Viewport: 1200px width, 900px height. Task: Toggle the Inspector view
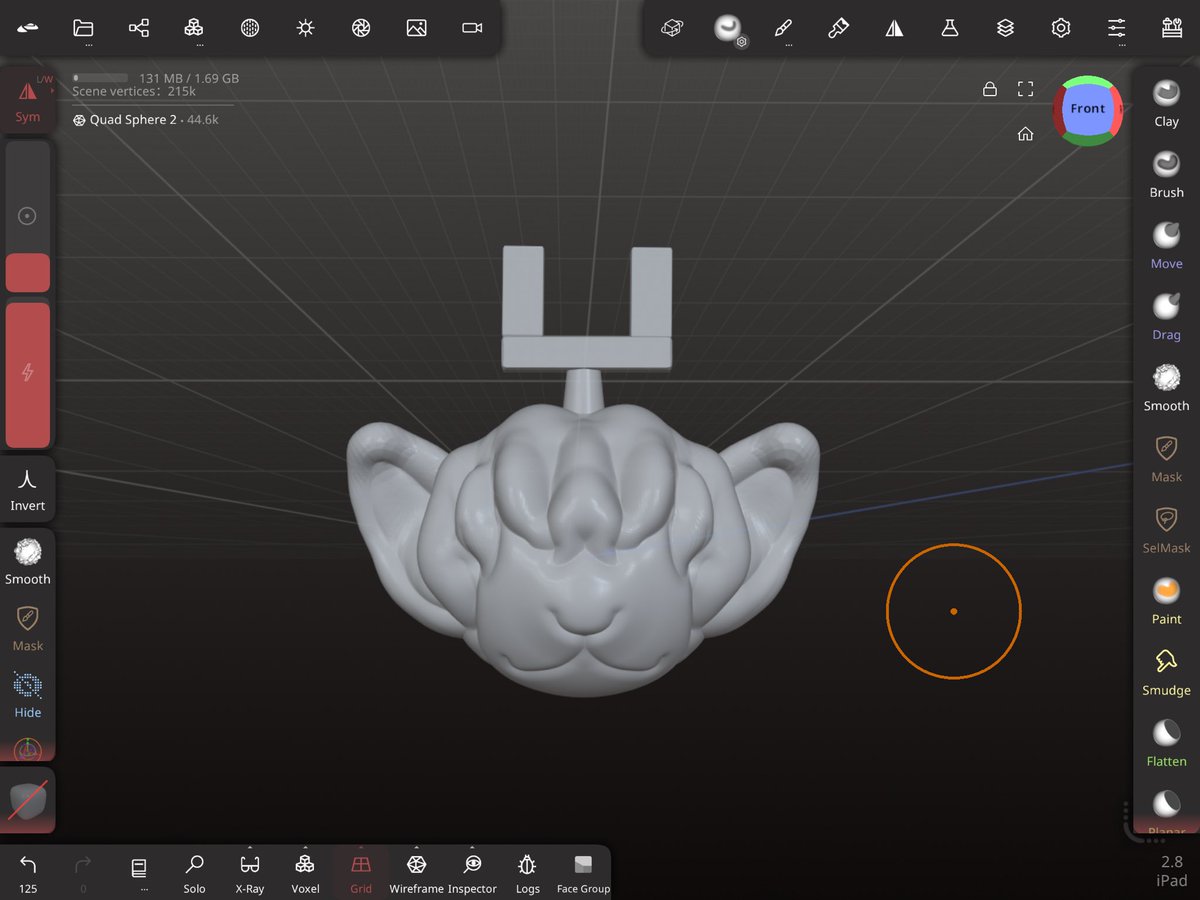point(472,873)
